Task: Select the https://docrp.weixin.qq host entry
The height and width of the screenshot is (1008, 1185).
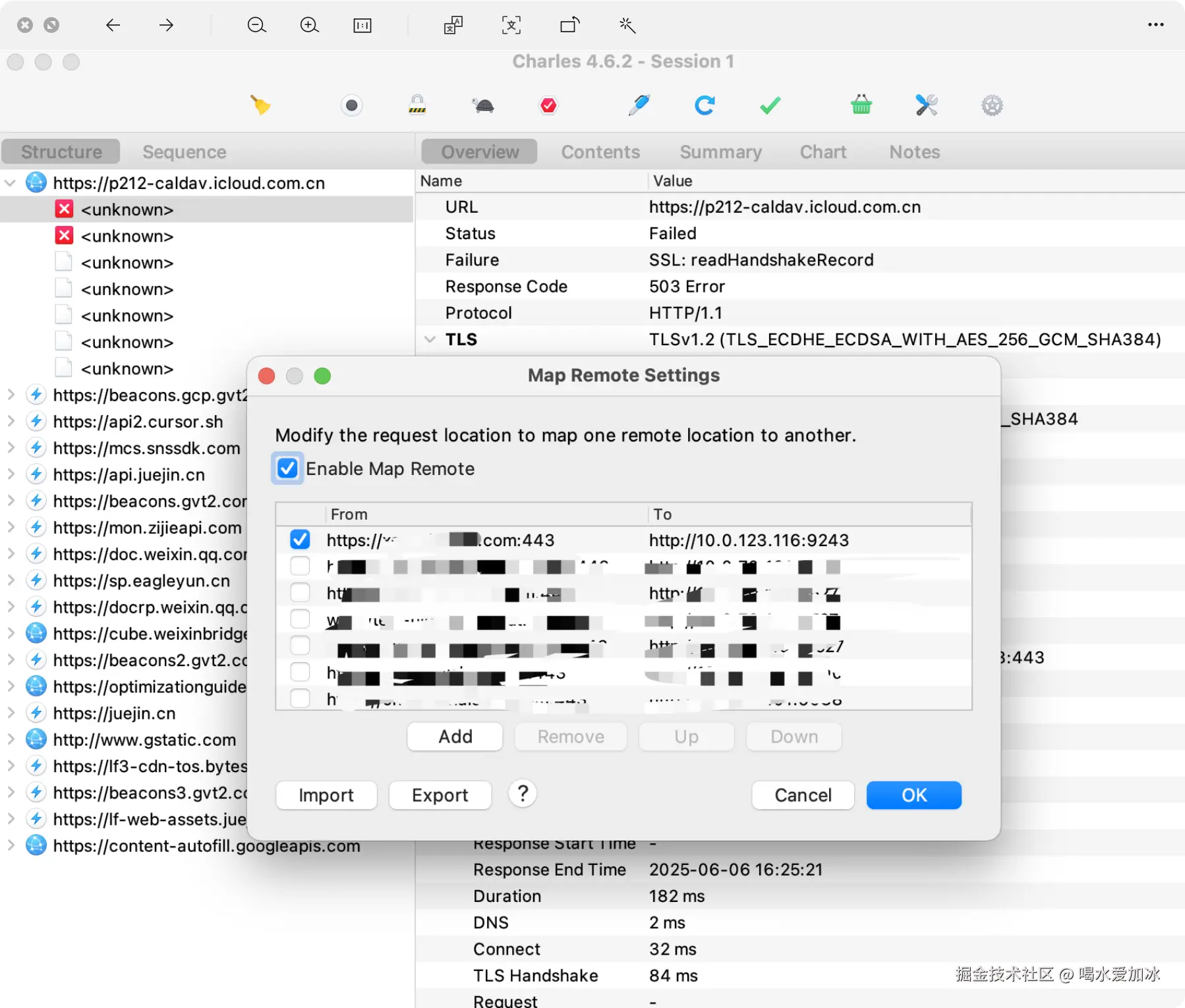Action: click(x=150, y=607)
